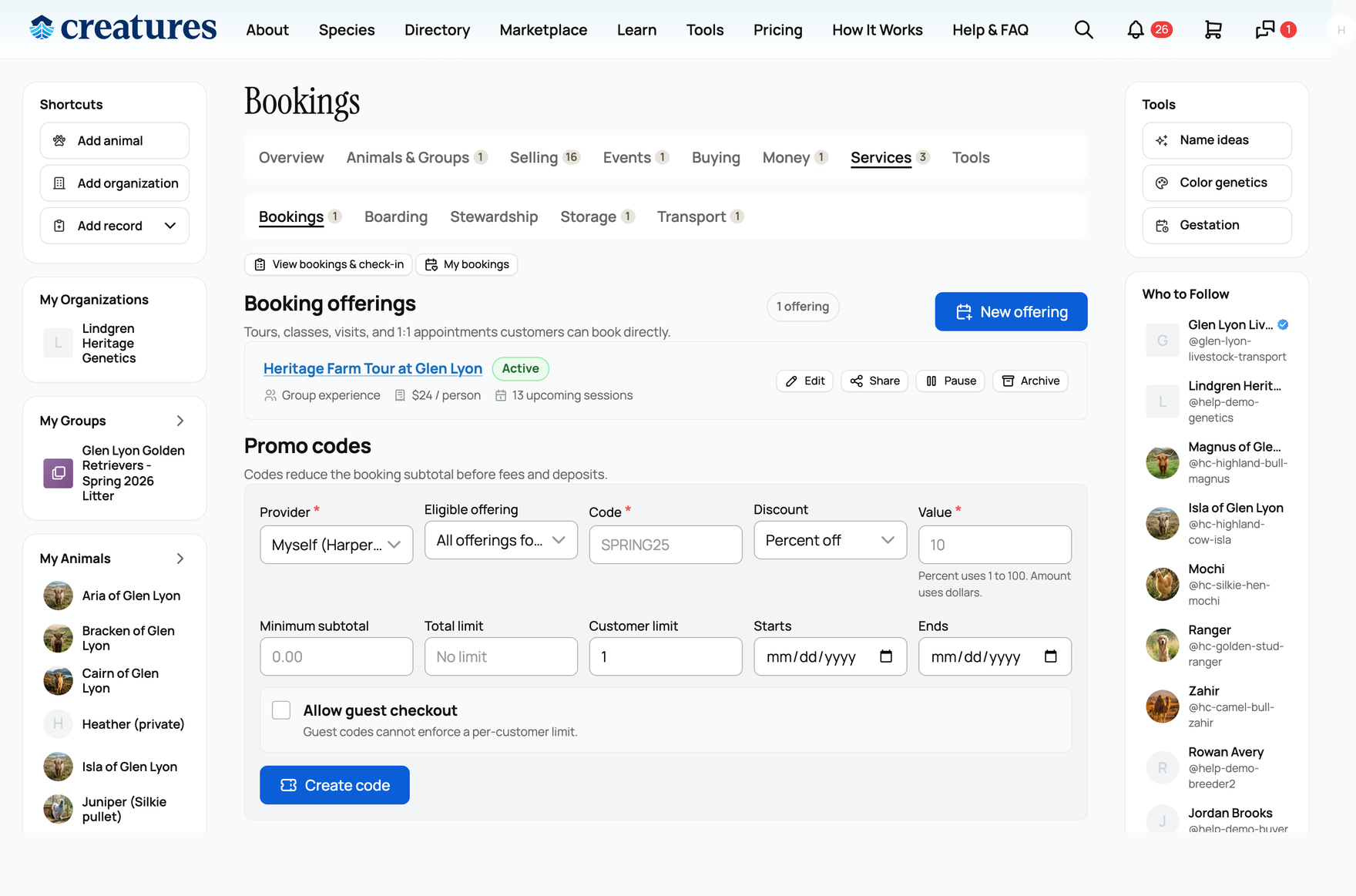Screen dimensions: 1356x896
Task: Expand the Add record dropdown arrow
Action: coord(170,226)
